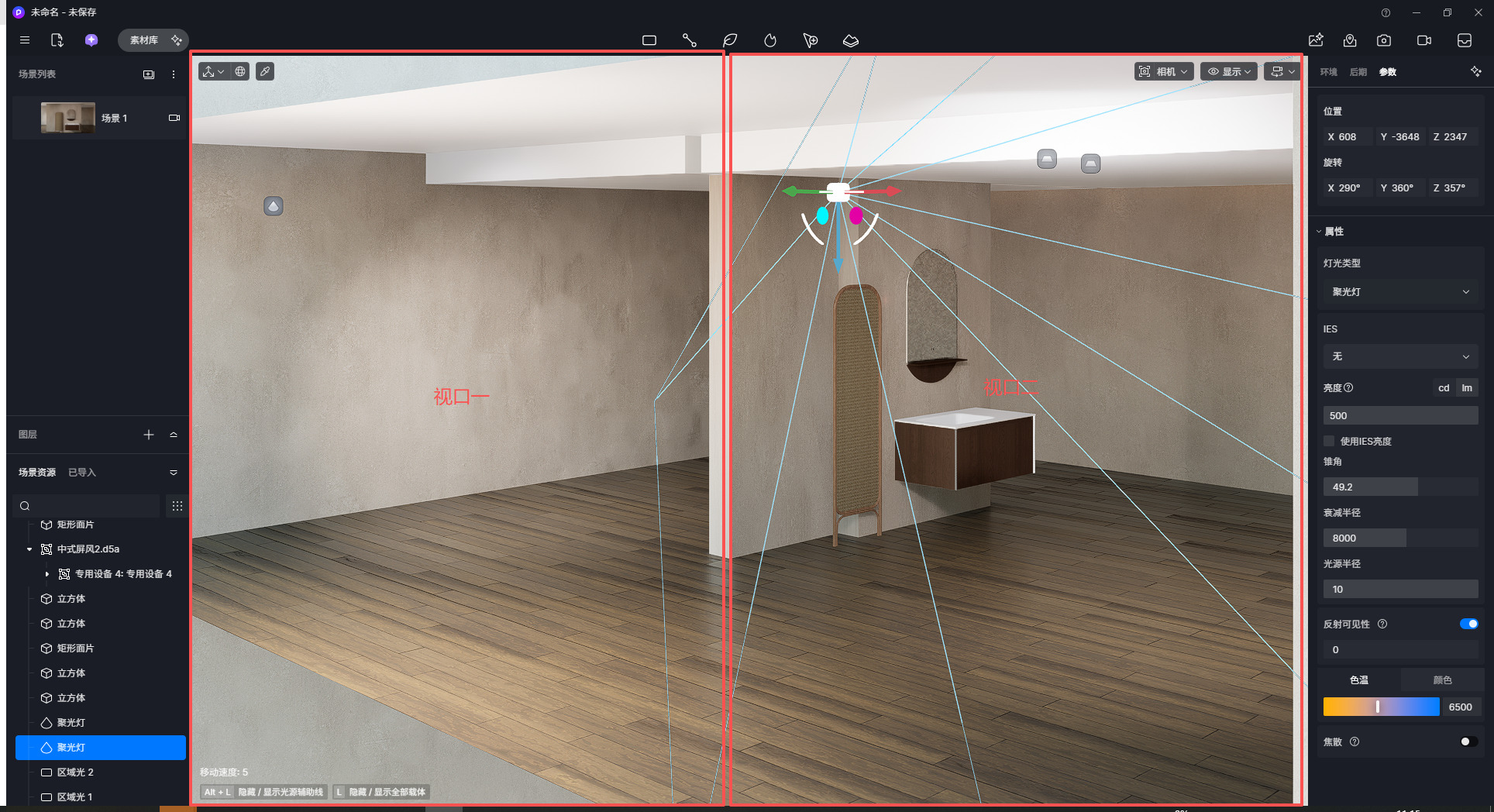Open the hamburger main menu
The width and height of the screenshot is (1494, 812).
tap(25, 40)
